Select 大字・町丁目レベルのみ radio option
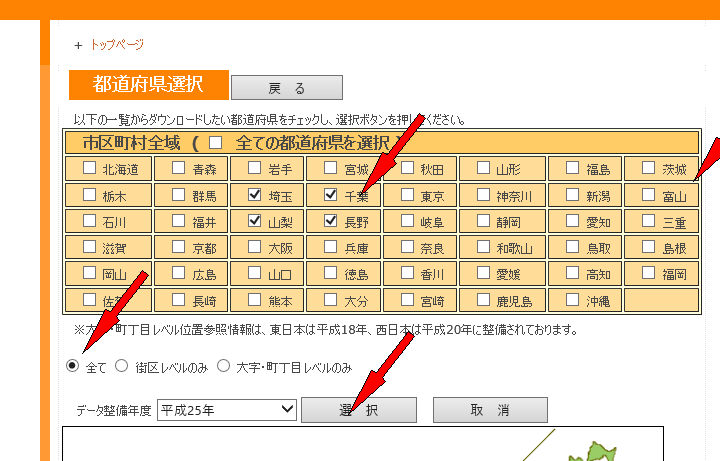 [224, 366]
